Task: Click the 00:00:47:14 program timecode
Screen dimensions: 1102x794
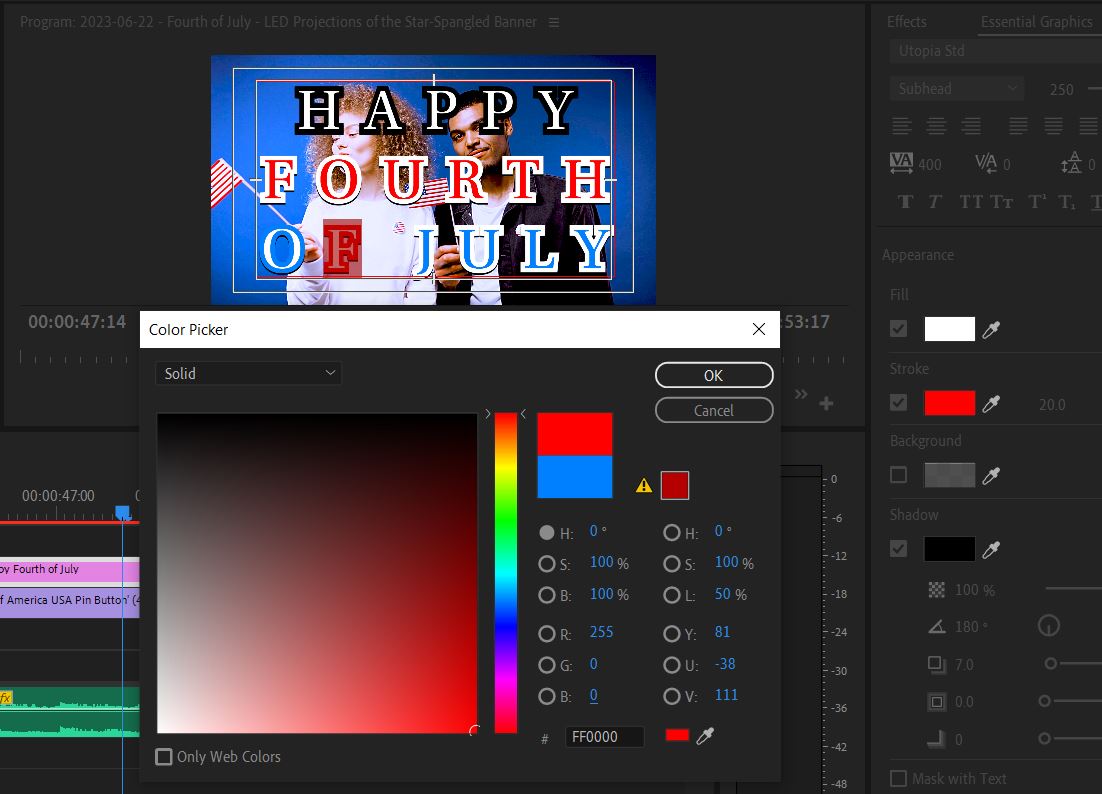Action: (77, 322)
